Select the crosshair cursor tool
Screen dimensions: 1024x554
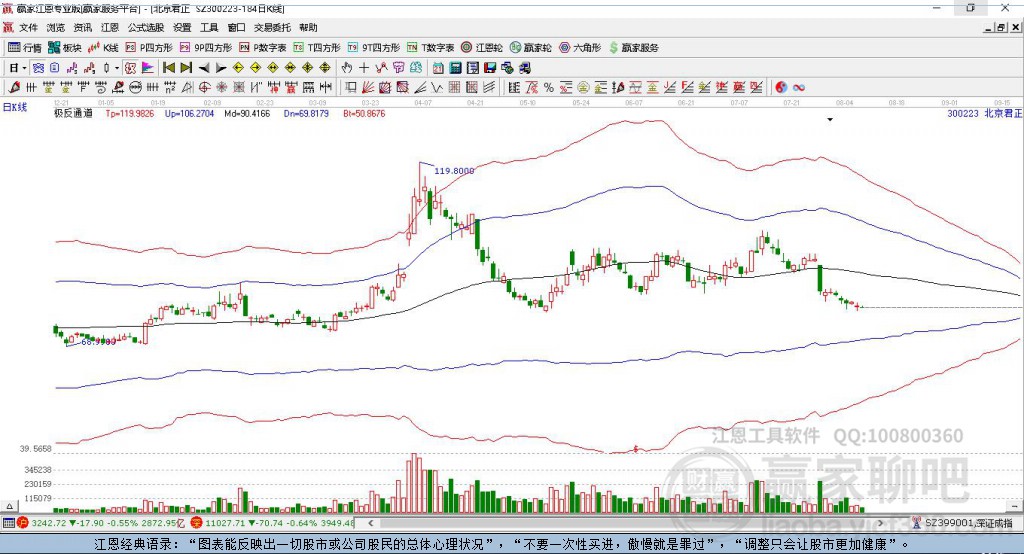coord(364,68)
